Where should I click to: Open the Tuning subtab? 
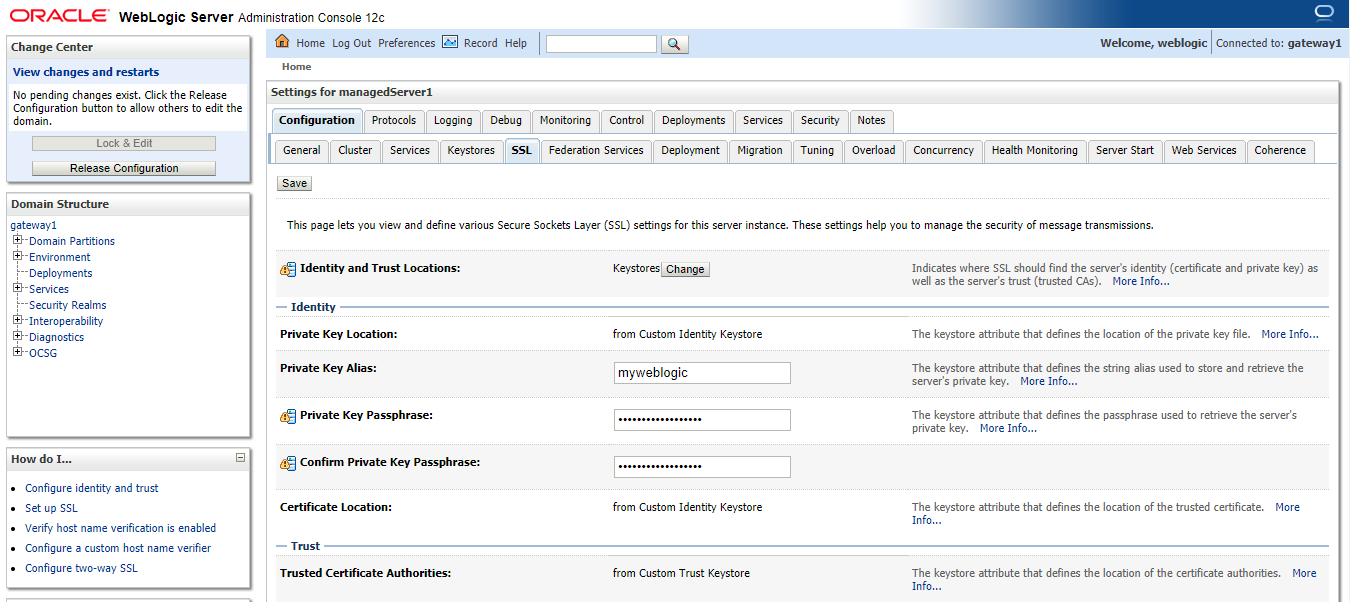(x=817, y=150)
